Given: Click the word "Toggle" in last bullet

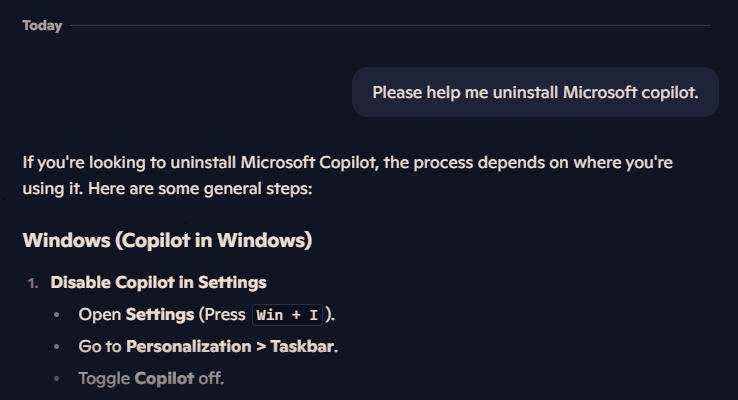Looking at the screenshot, I should pos(104,378).
